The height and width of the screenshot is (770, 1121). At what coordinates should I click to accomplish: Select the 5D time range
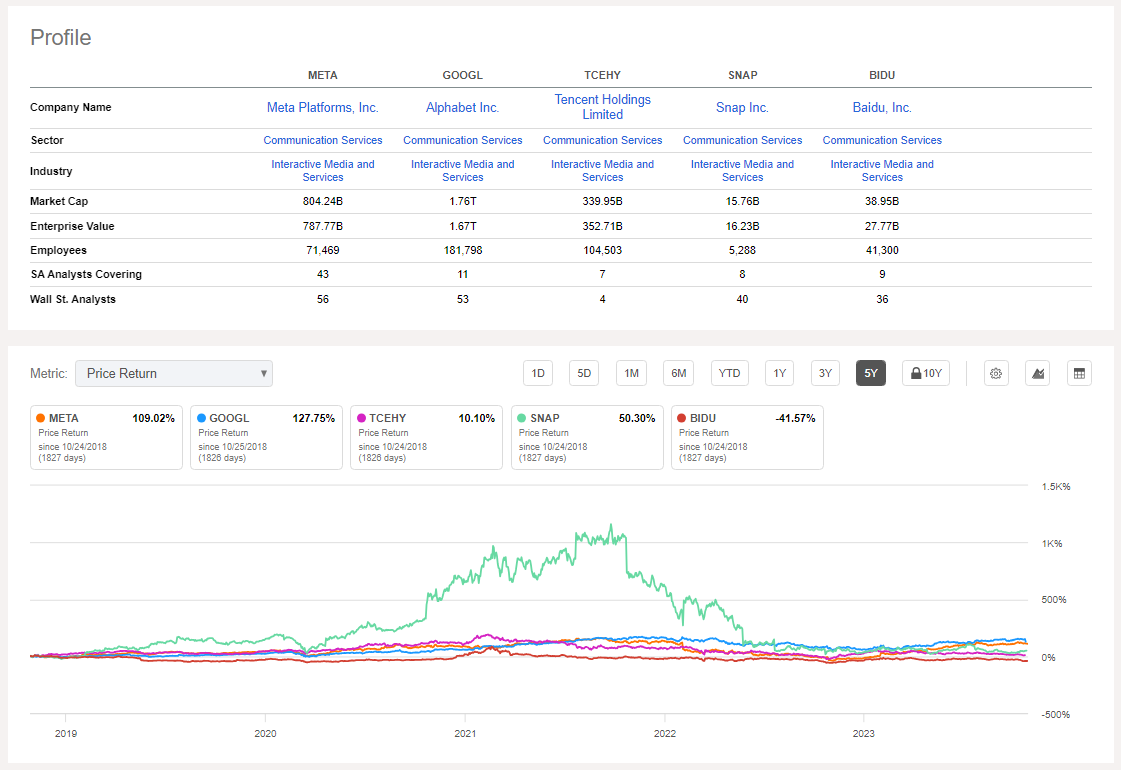584,373
